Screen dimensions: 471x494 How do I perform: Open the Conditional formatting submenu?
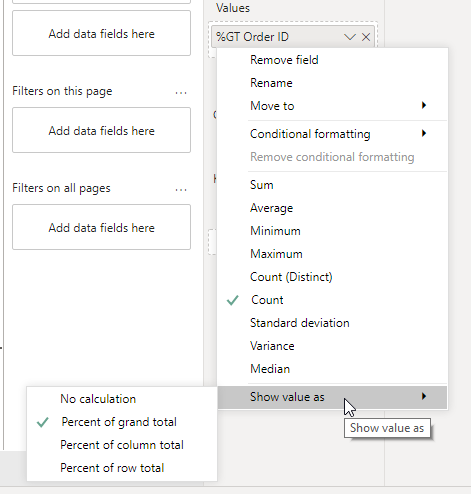pos(332,134)
